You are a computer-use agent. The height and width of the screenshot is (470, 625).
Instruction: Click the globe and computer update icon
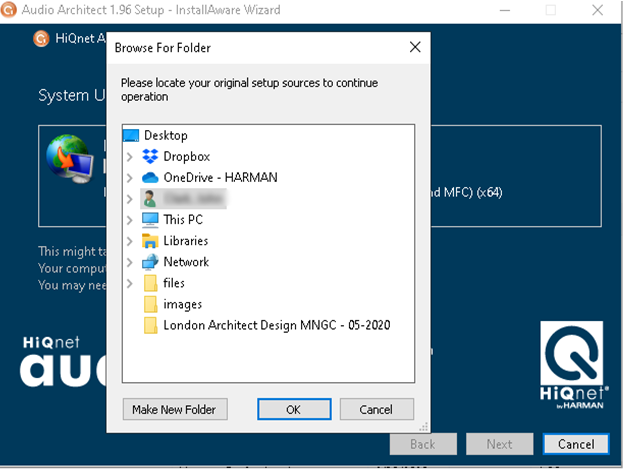tap(70, 159)
